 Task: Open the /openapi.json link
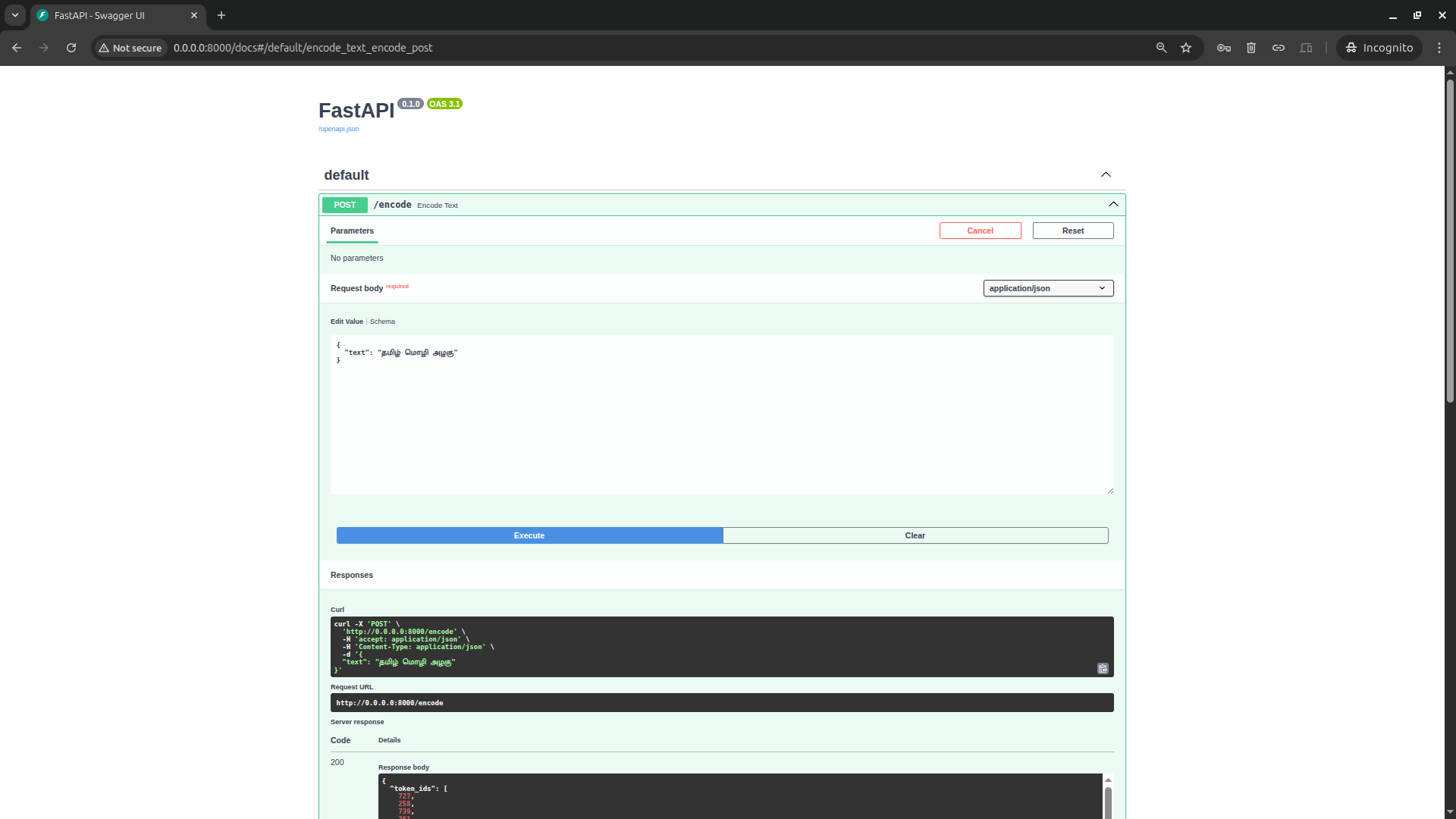click(339, 129)
